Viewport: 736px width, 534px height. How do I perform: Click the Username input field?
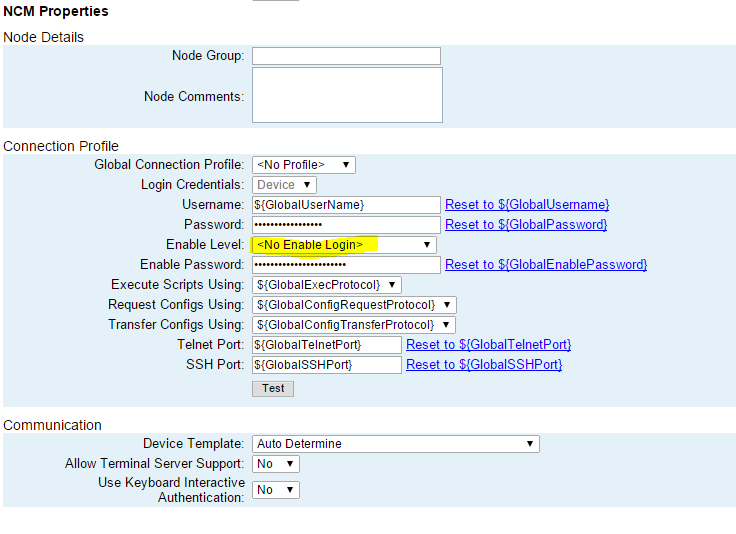(346, 205)
